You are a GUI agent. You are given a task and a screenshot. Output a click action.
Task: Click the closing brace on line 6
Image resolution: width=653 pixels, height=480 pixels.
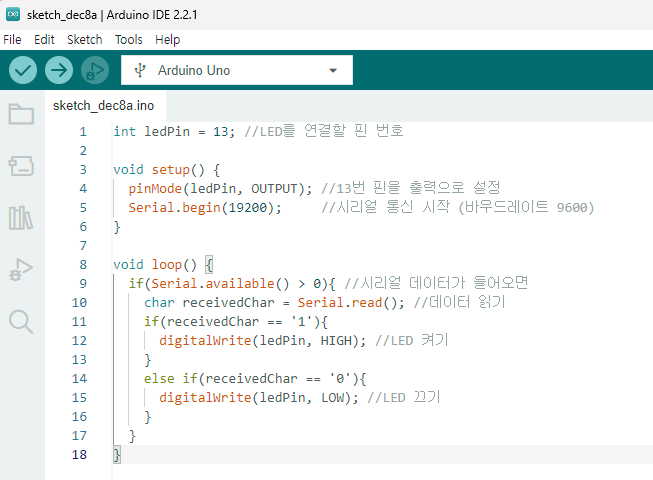click(117, 227)
